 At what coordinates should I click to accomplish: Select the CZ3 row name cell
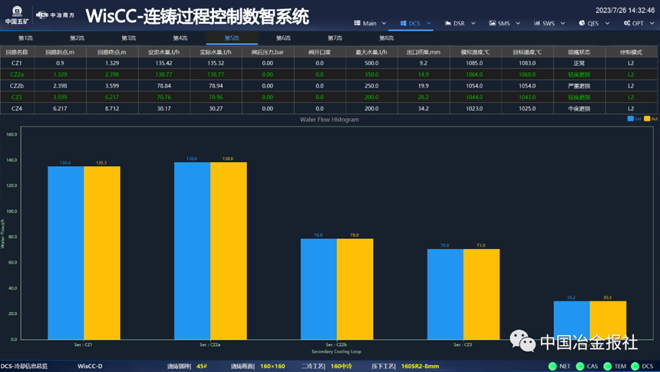click(17, 97)
